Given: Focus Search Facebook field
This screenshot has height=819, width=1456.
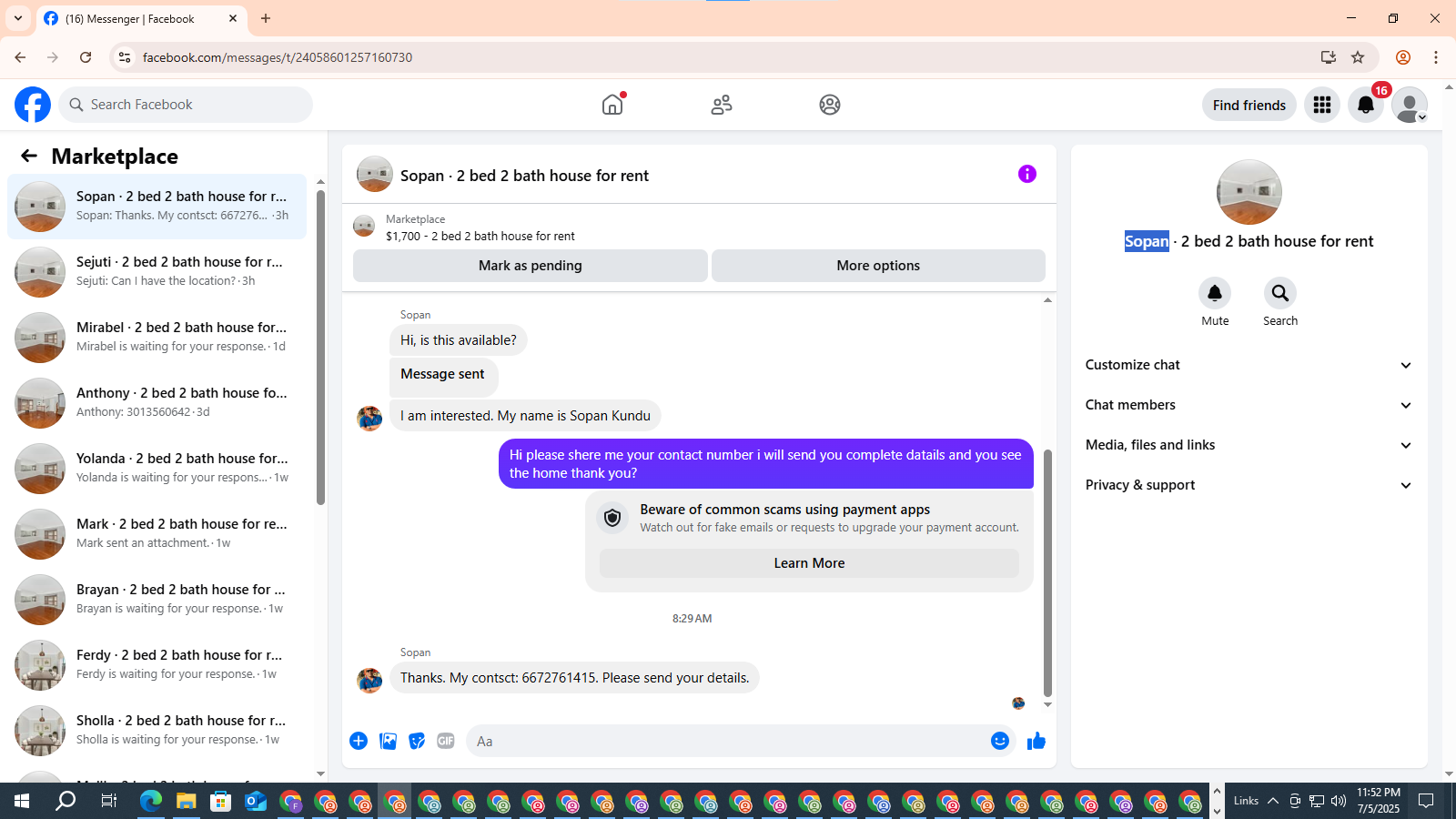Looking at the screenshot, I should (x=186, y=105).
